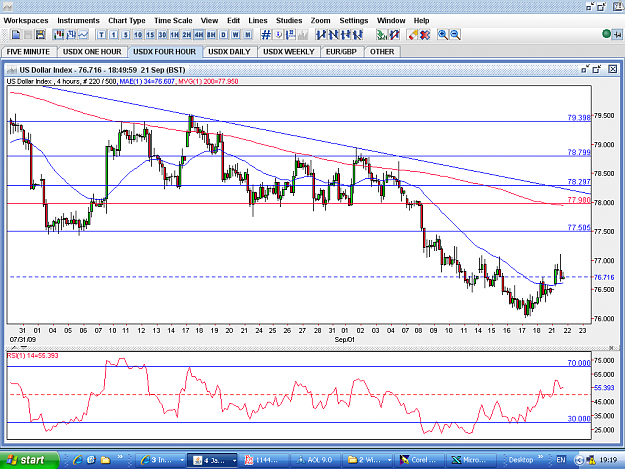Switch to USDX ONE HOUR tab
The image size is (625, 469).
click(92, 52)
